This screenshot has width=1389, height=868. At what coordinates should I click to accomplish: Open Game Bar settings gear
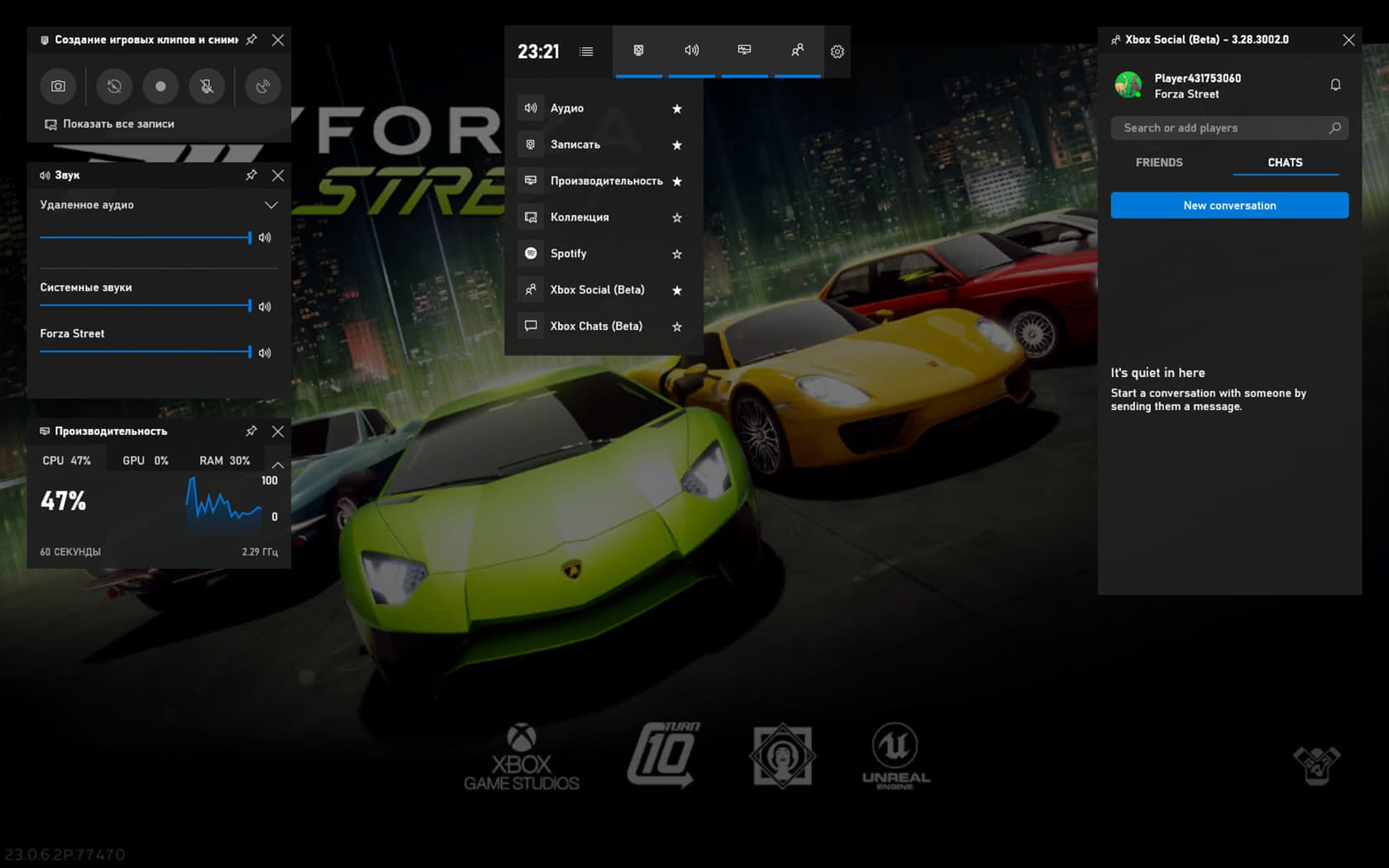click(838, 51)
